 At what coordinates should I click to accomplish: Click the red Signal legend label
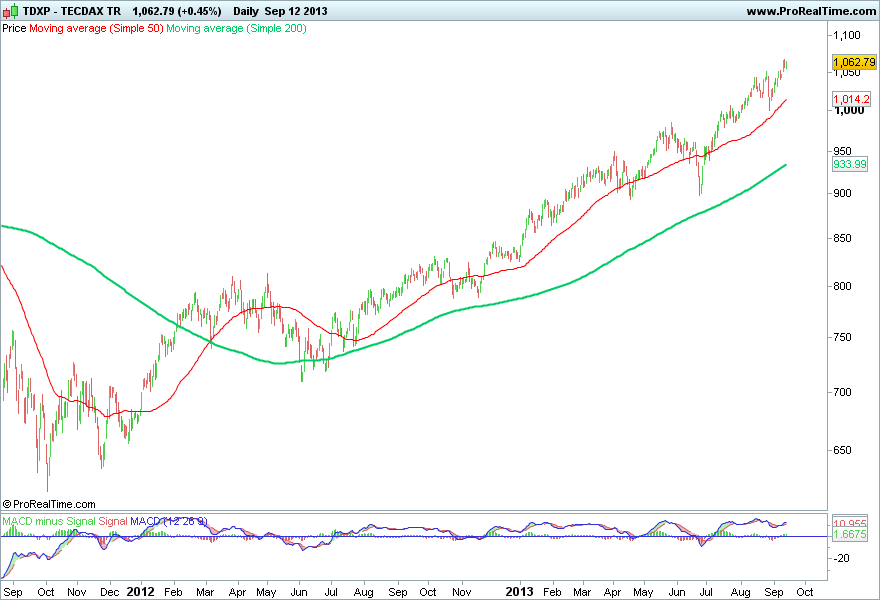[x=113, y=521]
